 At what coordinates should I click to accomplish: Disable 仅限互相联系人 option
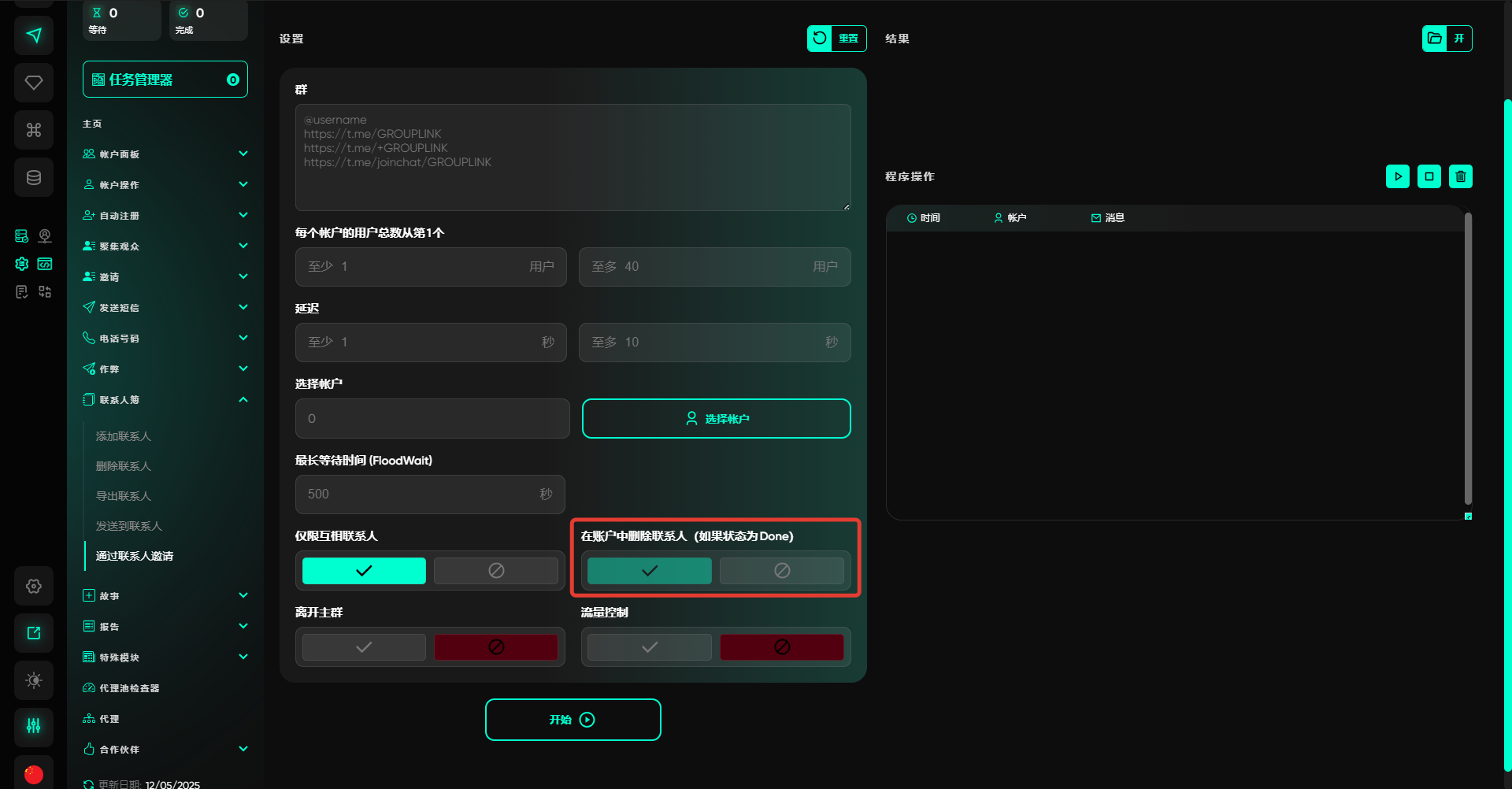pyautogui.click(x=495, y=571)
